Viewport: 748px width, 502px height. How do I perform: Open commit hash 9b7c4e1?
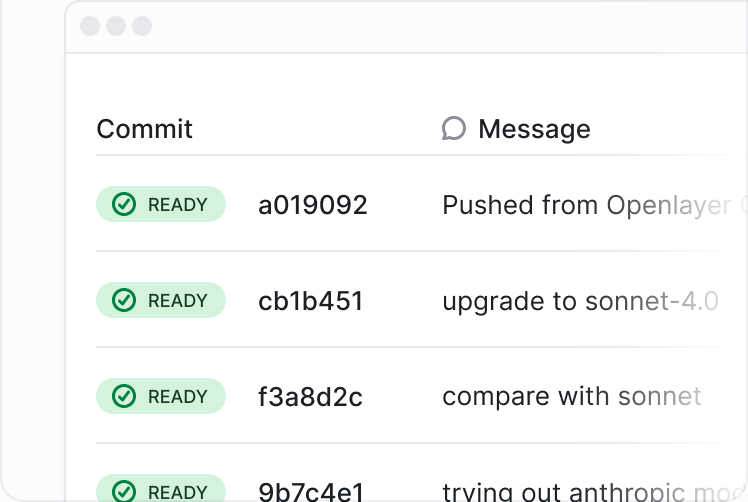pyautogui.click(x=311, y=492)
